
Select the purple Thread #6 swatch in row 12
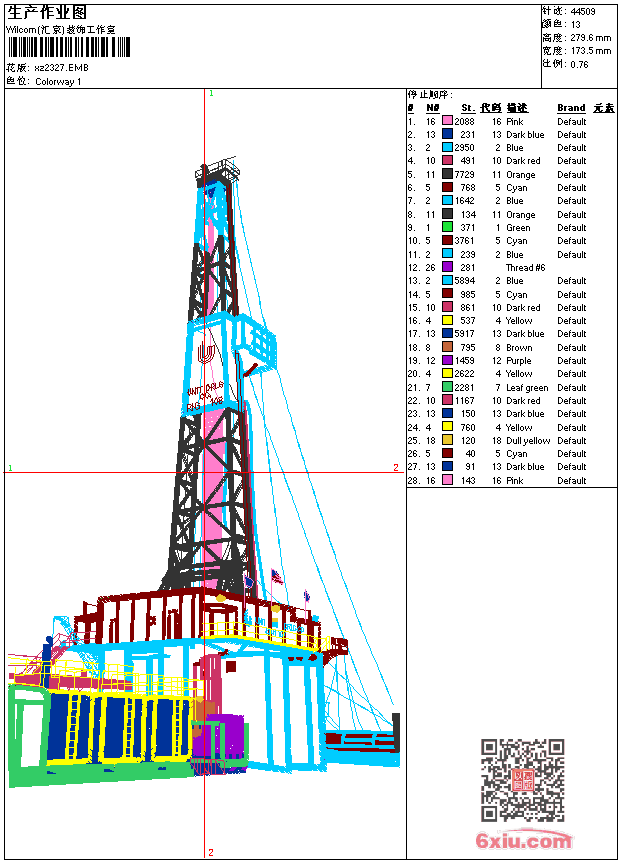pyautogui.click(x=447, y=268)
